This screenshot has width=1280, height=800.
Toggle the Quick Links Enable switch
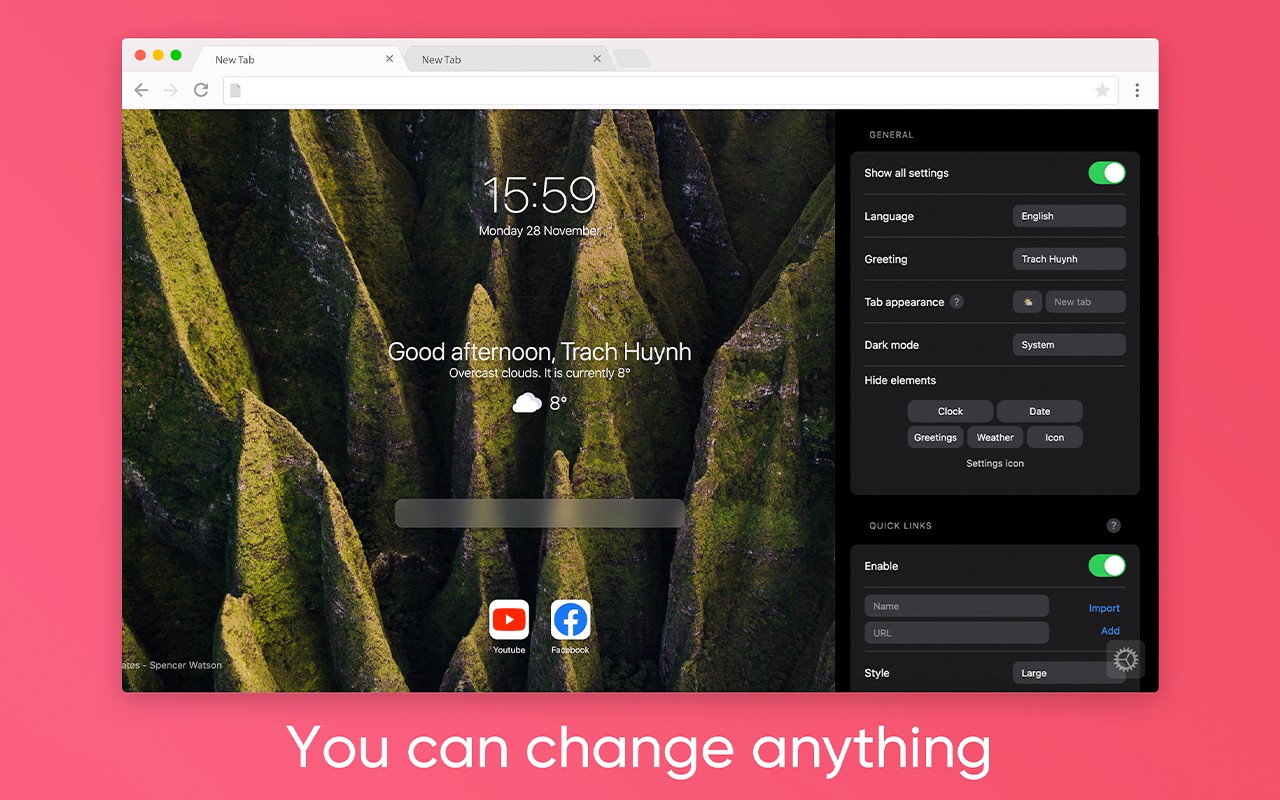click(x=1107, y=566)
